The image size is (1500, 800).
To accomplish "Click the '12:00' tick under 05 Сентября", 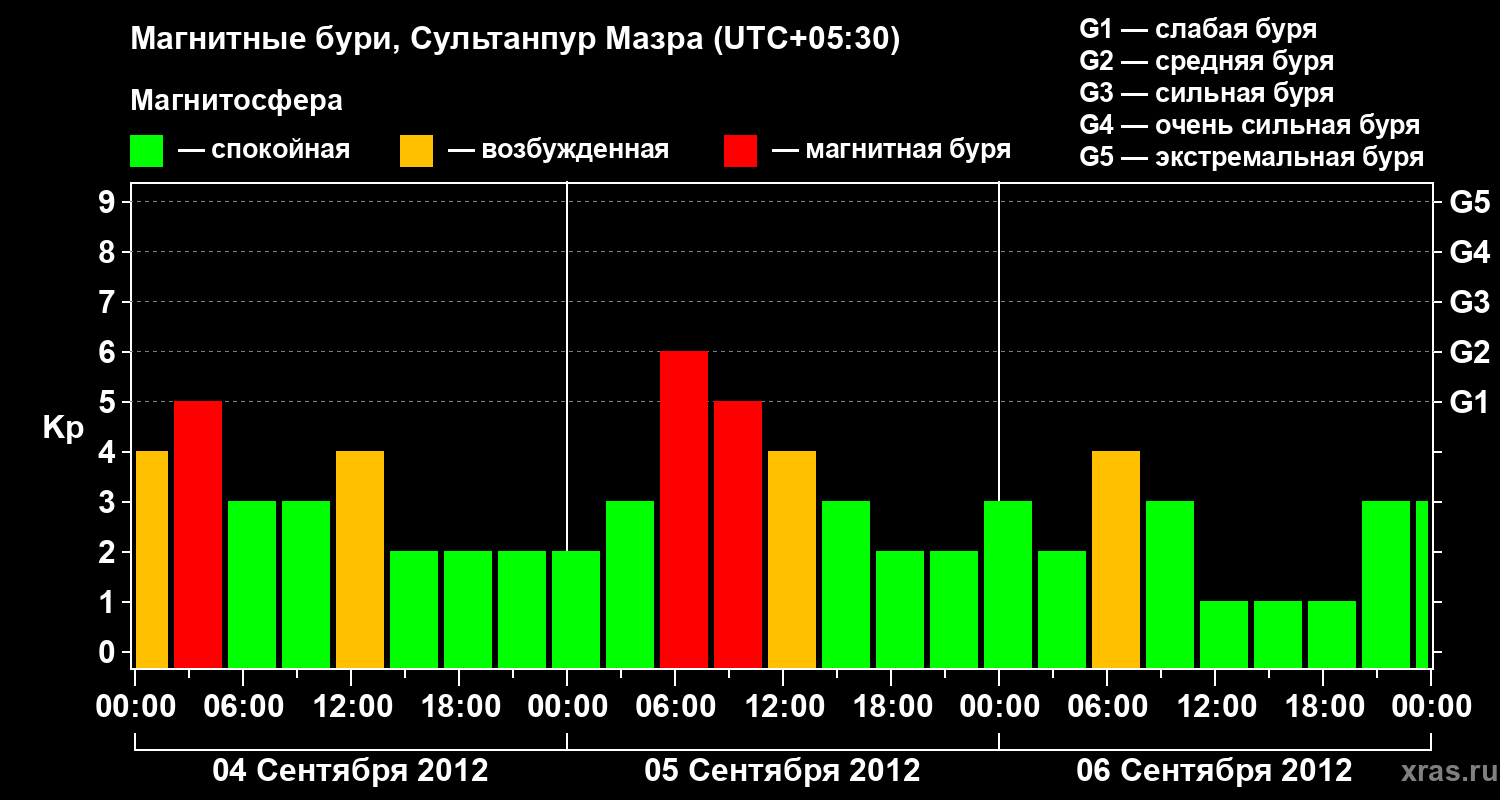I will (x=783, y=707).
